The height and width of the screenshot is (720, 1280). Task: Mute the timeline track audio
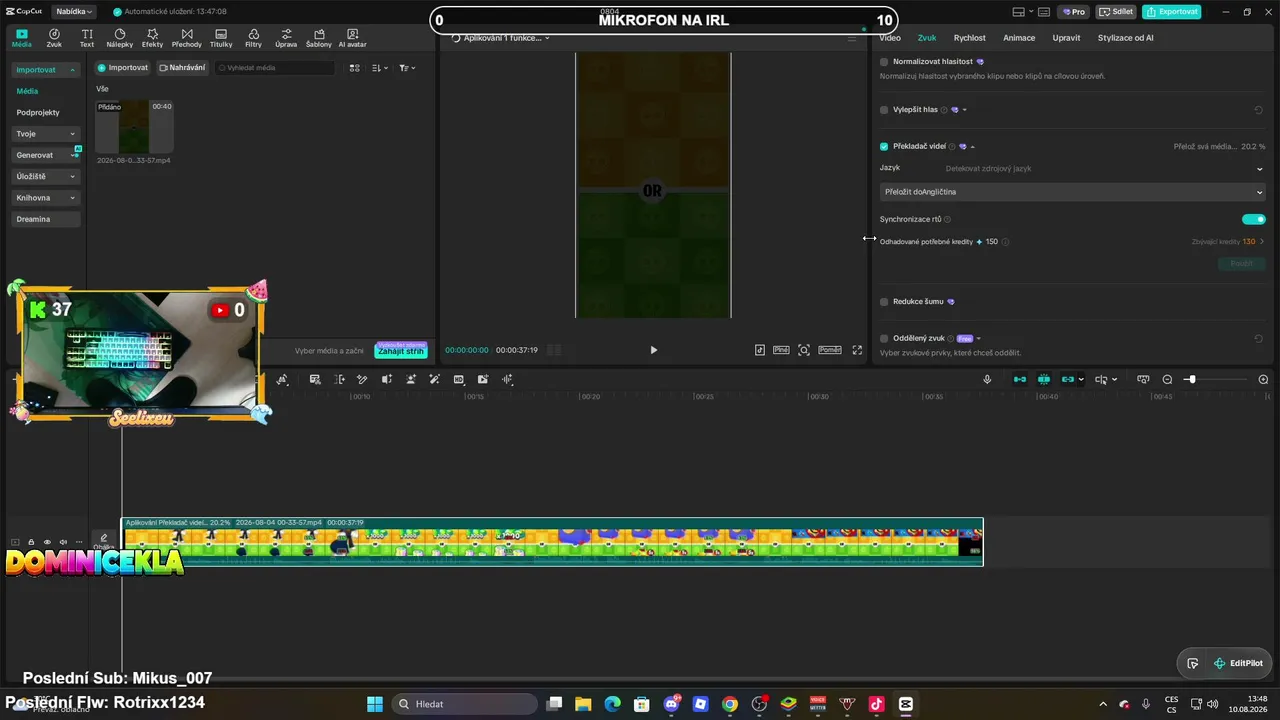(63, 542)
